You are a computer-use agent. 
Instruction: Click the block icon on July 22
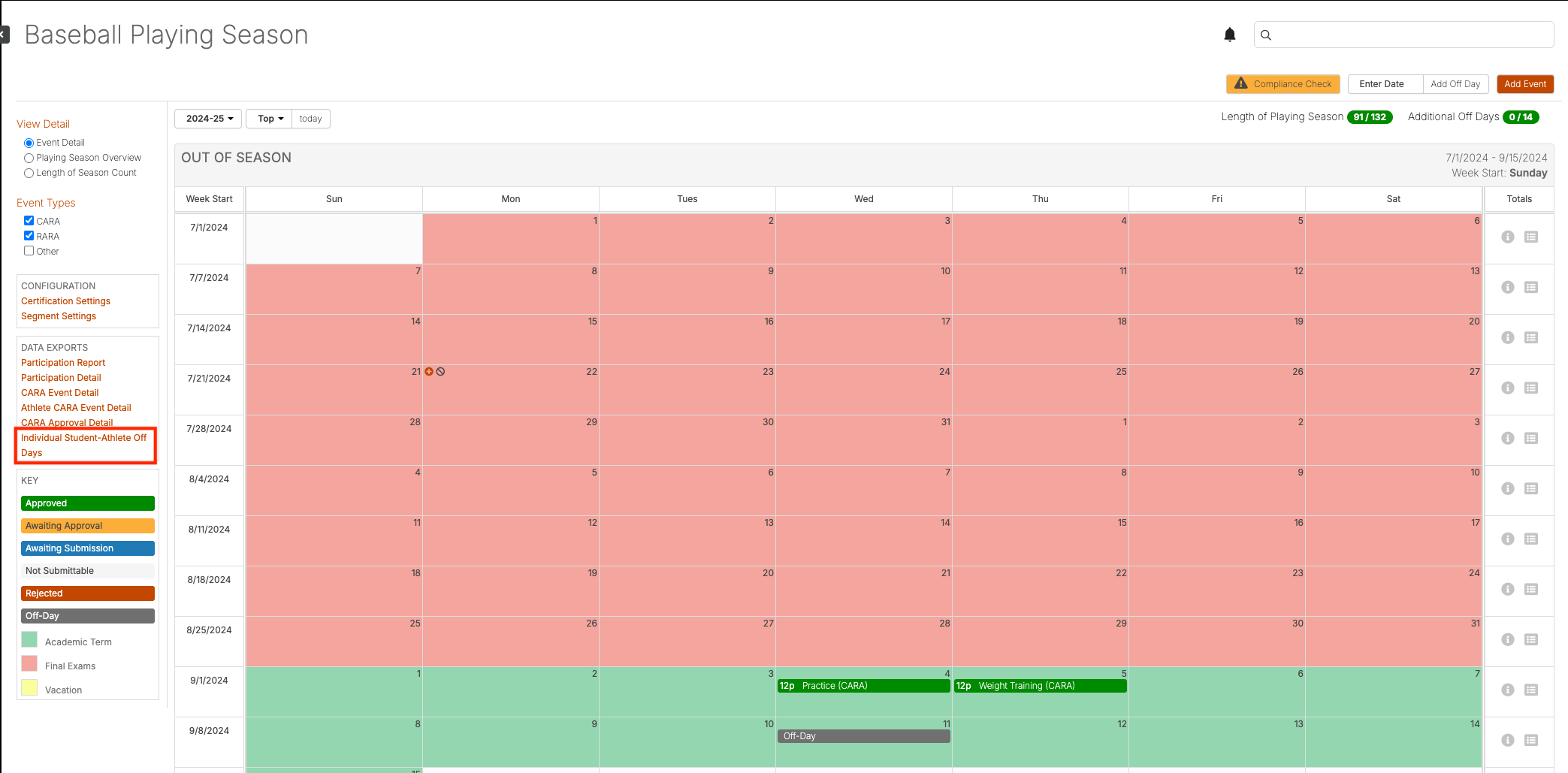point(440,371)
